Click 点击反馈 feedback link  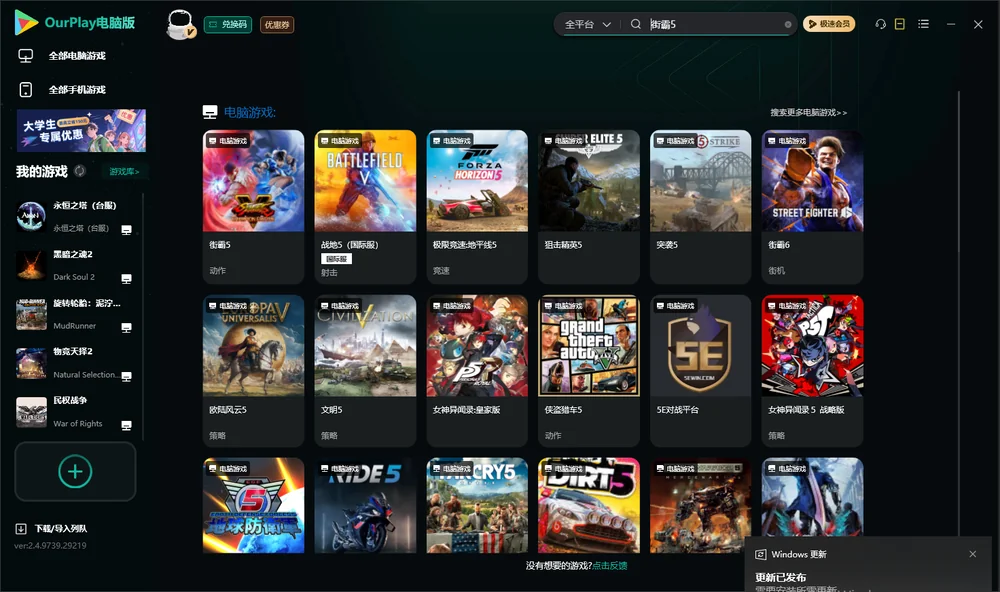(610, 566)
